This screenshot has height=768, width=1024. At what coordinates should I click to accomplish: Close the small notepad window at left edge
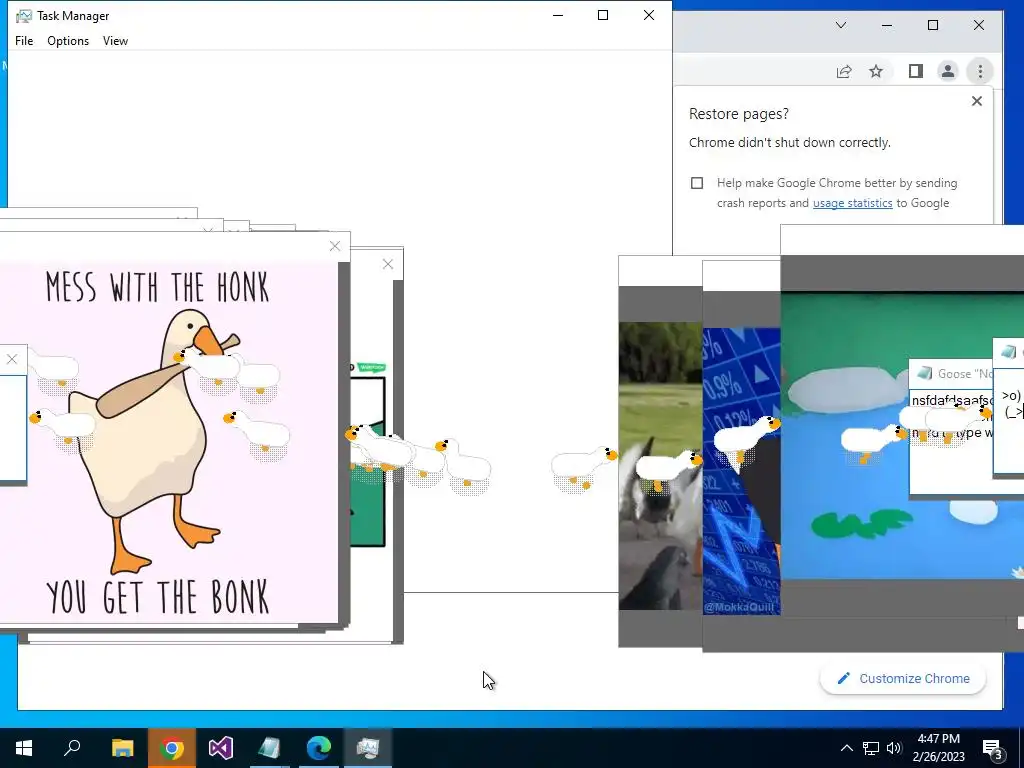[x=12, y=359]
